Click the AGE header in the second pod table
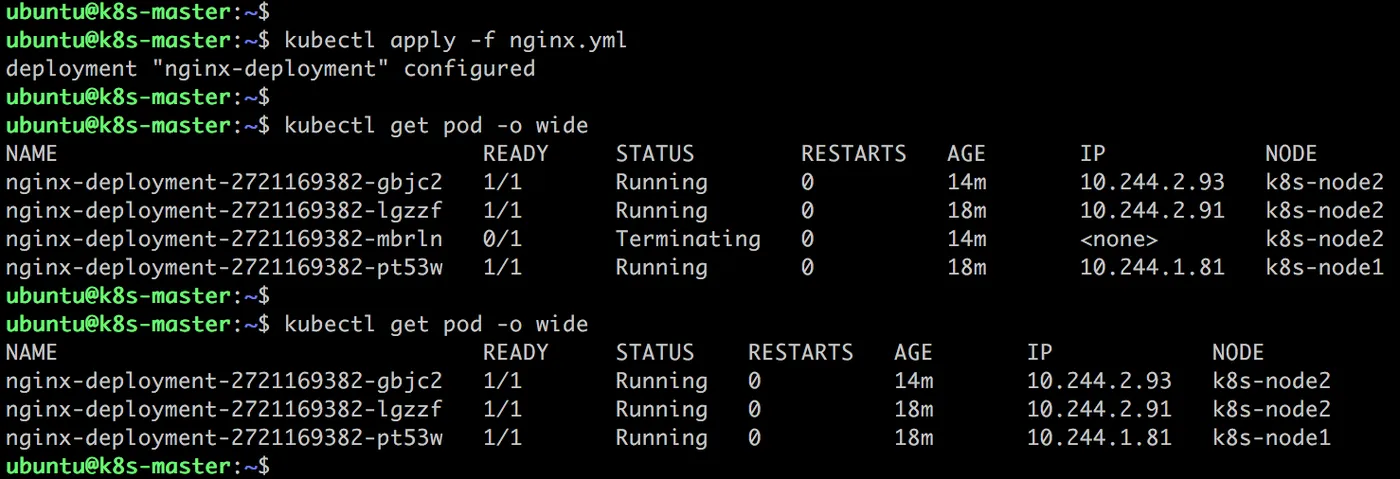This screenshot has width=1400, height=479. pyautogui.click(x=913, y=353)
